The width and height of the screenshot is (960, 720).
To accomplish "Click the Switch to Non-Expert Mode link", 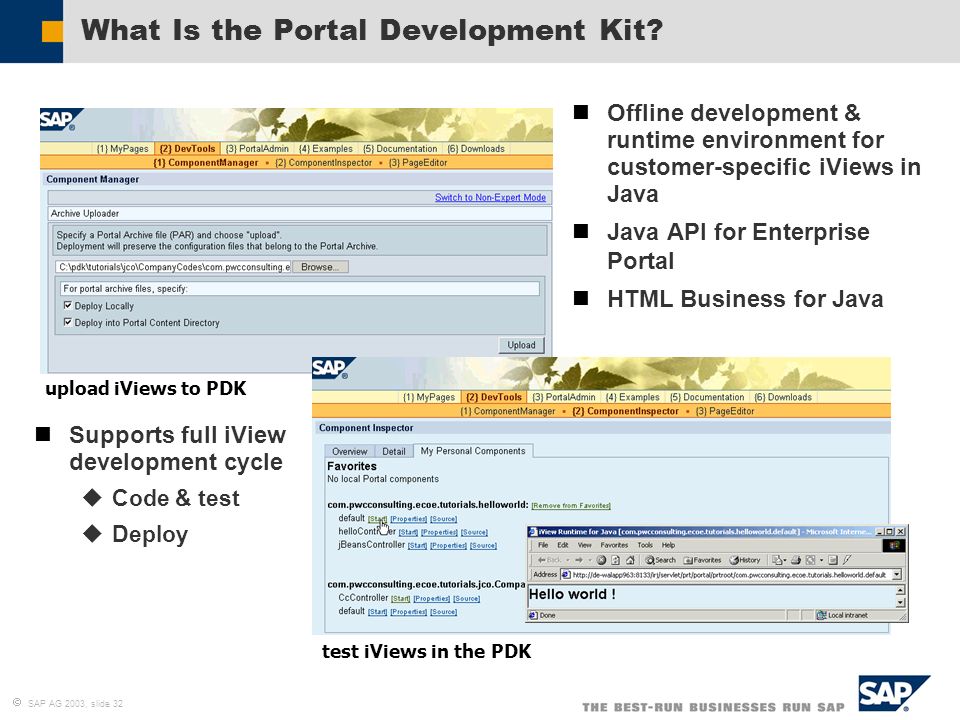I will coord(490,197).
